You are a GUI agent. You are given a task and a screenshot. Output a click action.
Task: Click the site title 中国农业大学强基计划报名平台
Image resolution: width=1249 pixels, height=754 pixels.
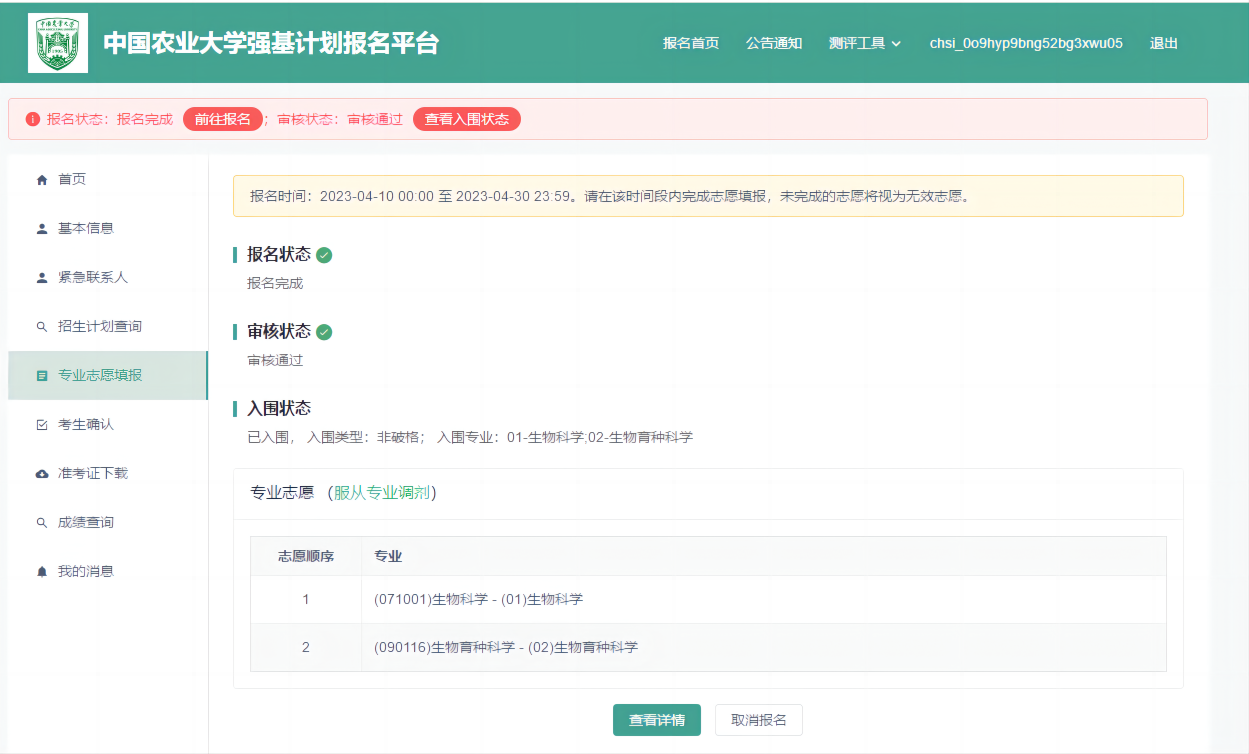[271, 43]
